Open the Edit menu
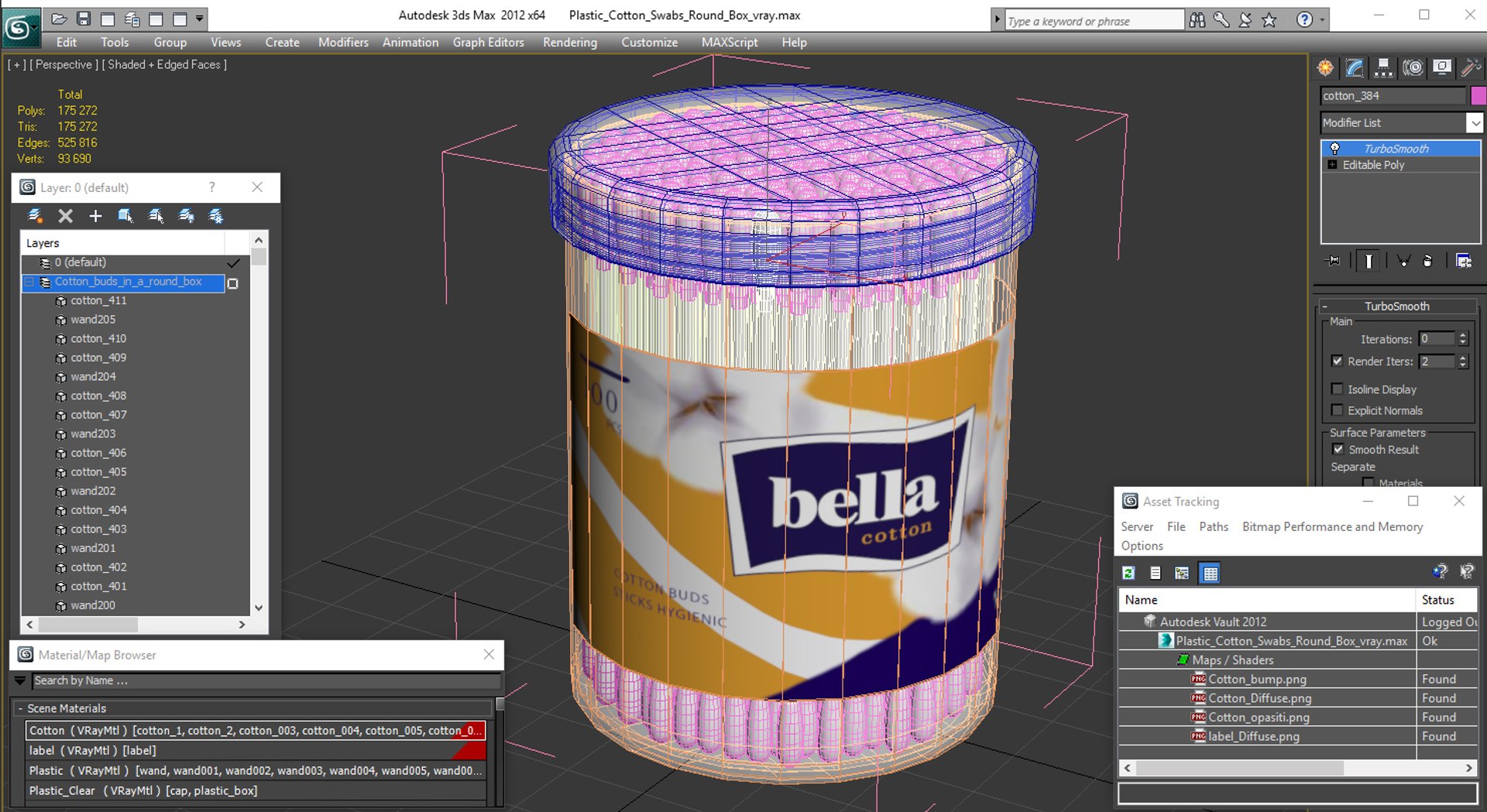This screenshot has height=812, width=1487. [x=67, y=43]
